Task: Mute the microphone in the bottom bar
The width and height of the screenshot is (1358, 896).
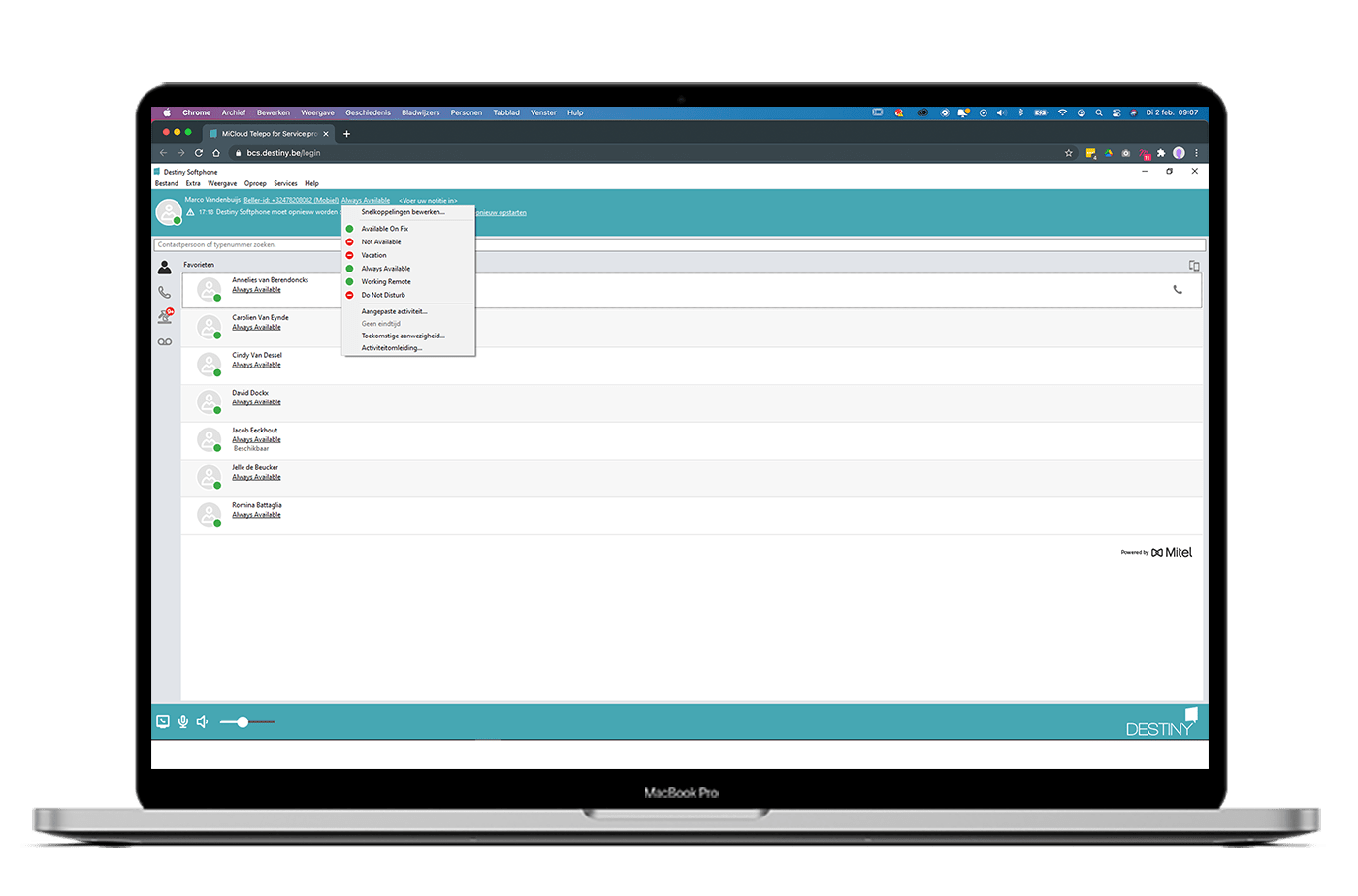Action: click(x=182, y=721)
